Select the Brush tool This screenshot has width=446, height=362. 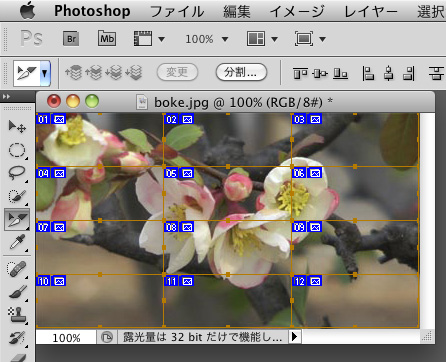point(17,292)
